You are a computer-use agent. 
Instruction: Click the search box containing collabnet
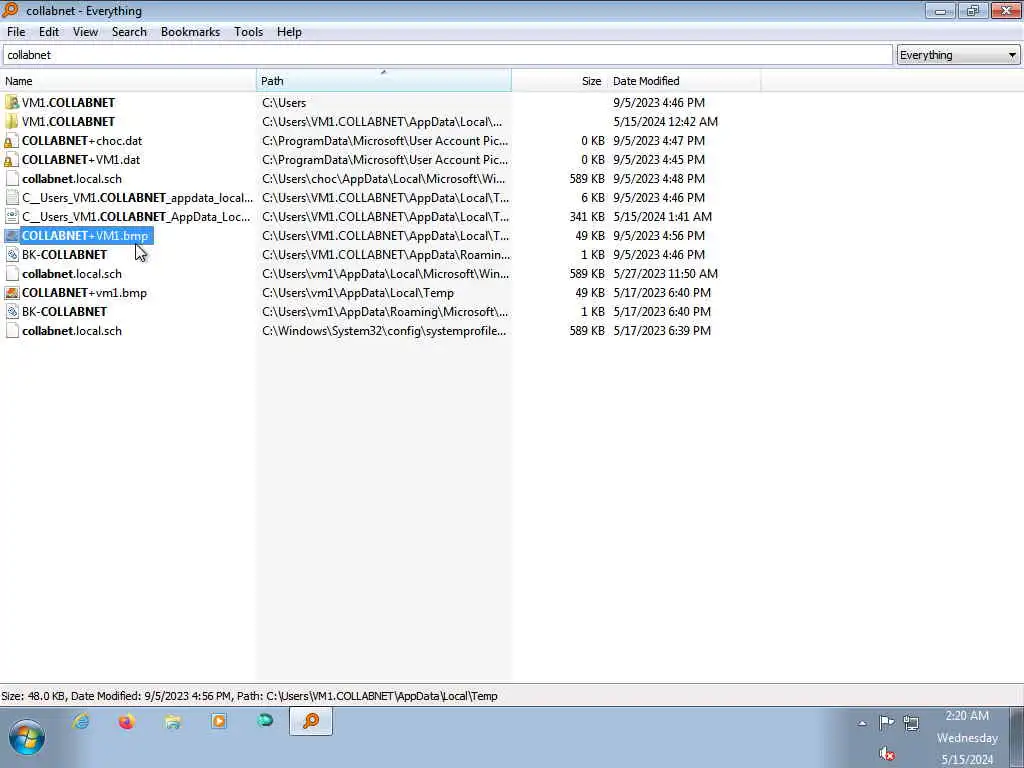click(x=447, y=55)
